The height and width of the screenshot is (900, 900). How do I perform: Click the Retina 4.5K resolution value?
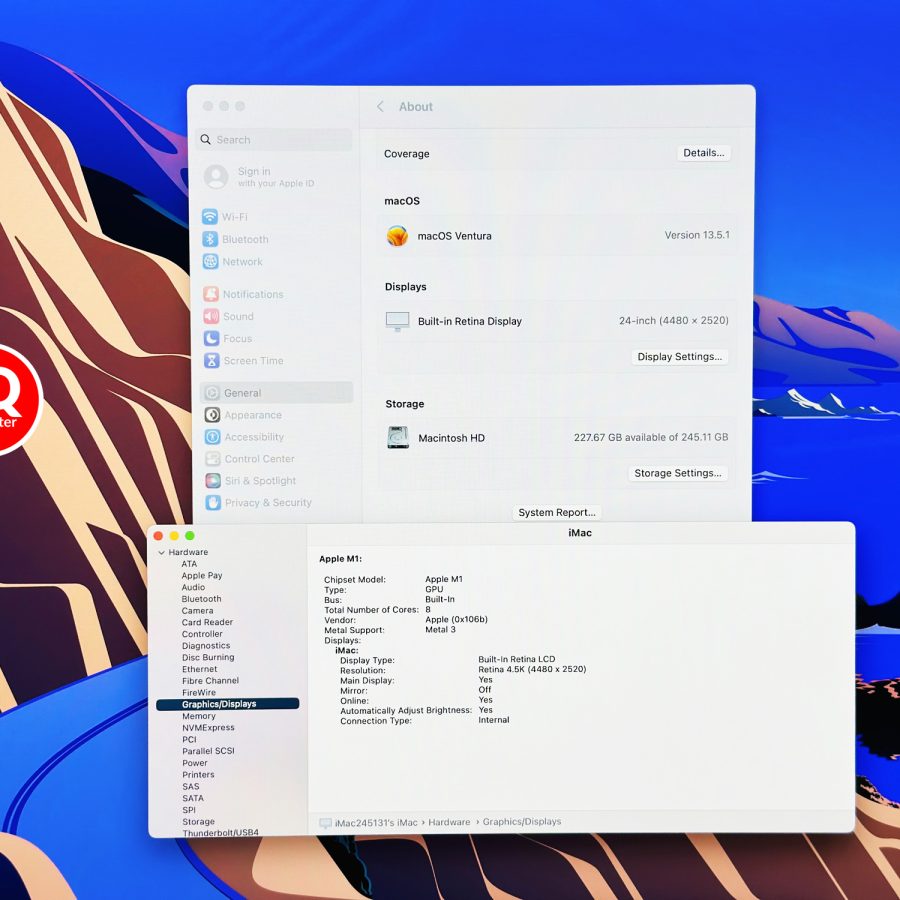tap(532, 669)
